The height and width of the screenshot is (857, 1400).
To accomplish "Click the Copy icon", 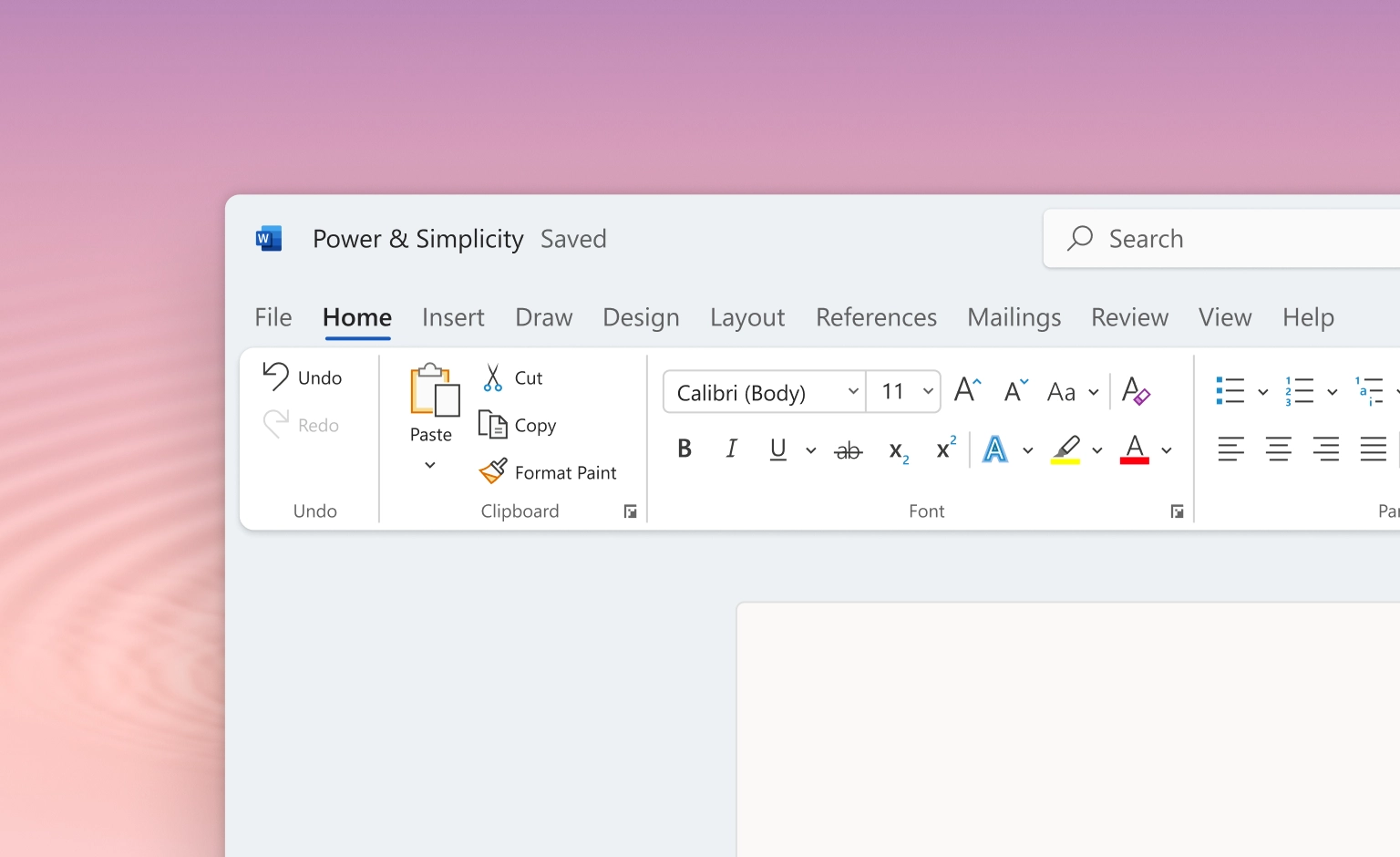I will (x=493, y=425).
